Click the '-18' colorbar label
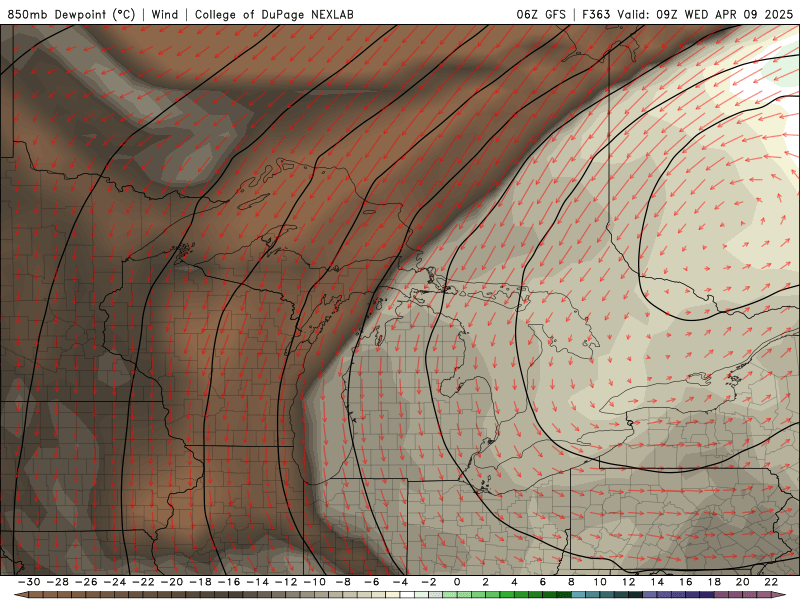800x600 pixels. click(201, 582)
